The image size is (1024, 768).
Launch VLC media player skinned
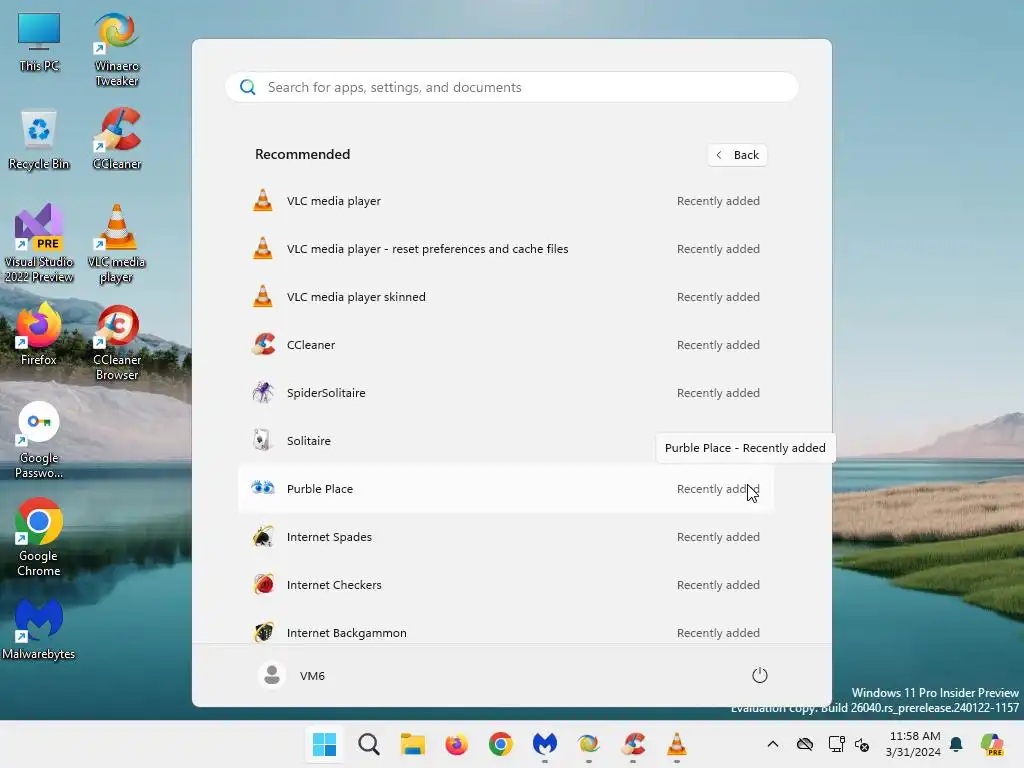(x=505, y=297)
